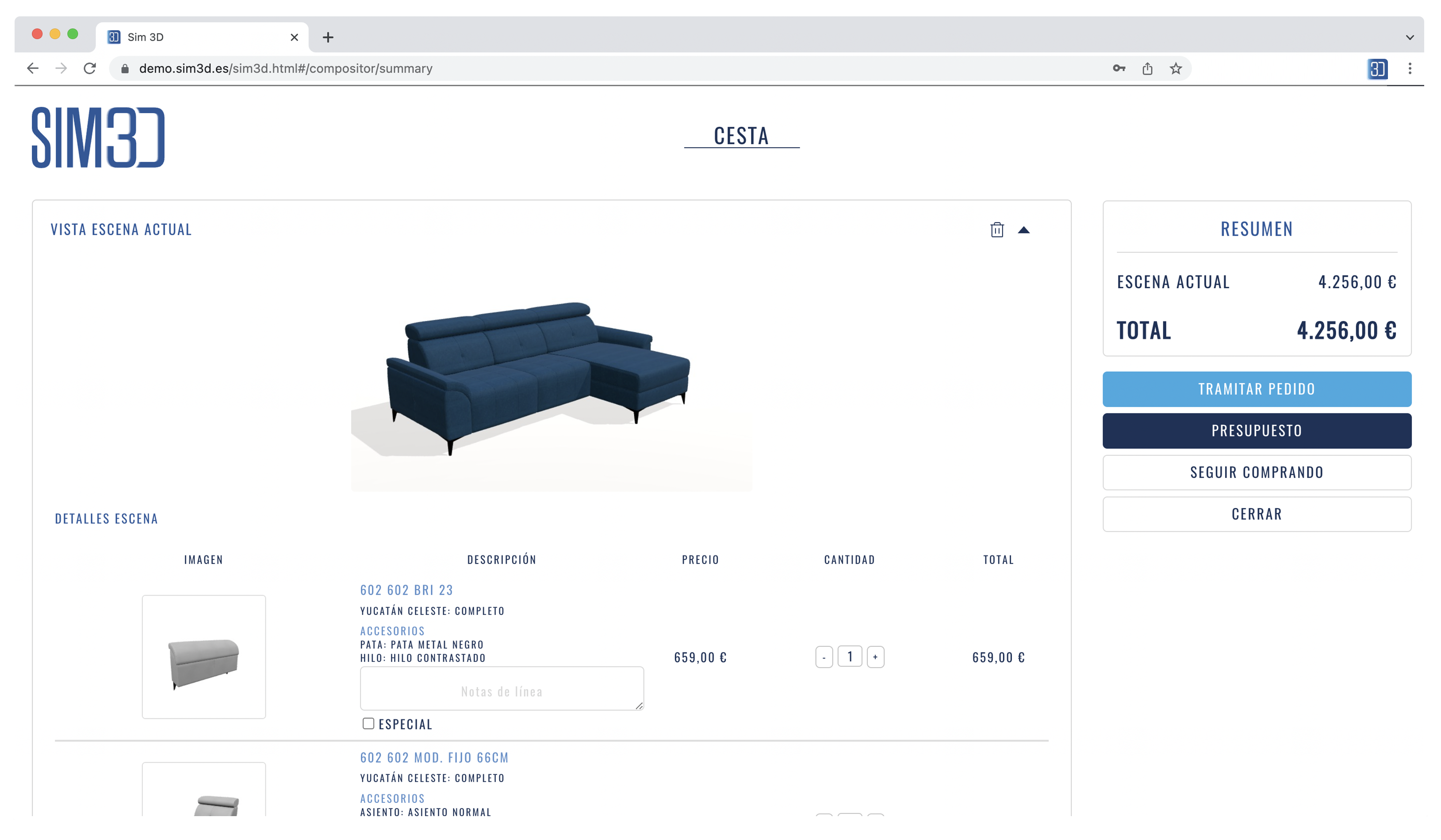The image size is (1441, 840).
Task: Reload the page
Action: click(90, 69)
